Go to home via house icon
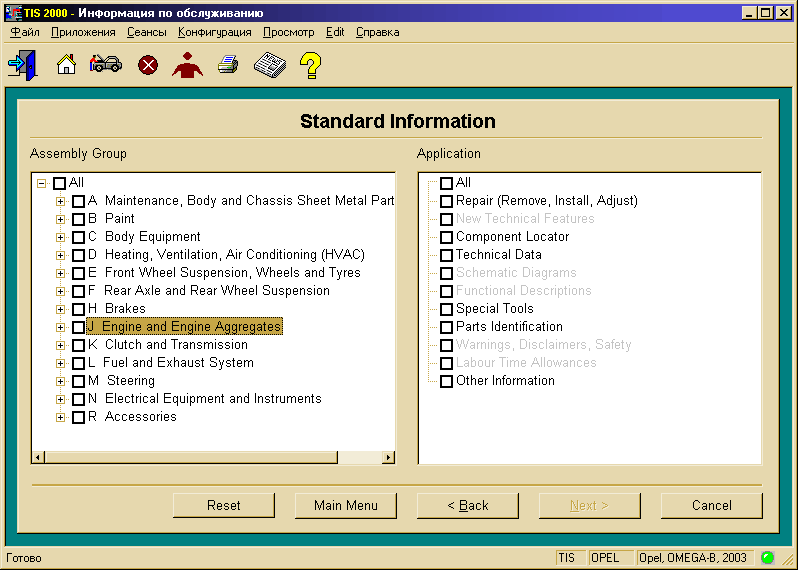798x570 pixels. 66,65
